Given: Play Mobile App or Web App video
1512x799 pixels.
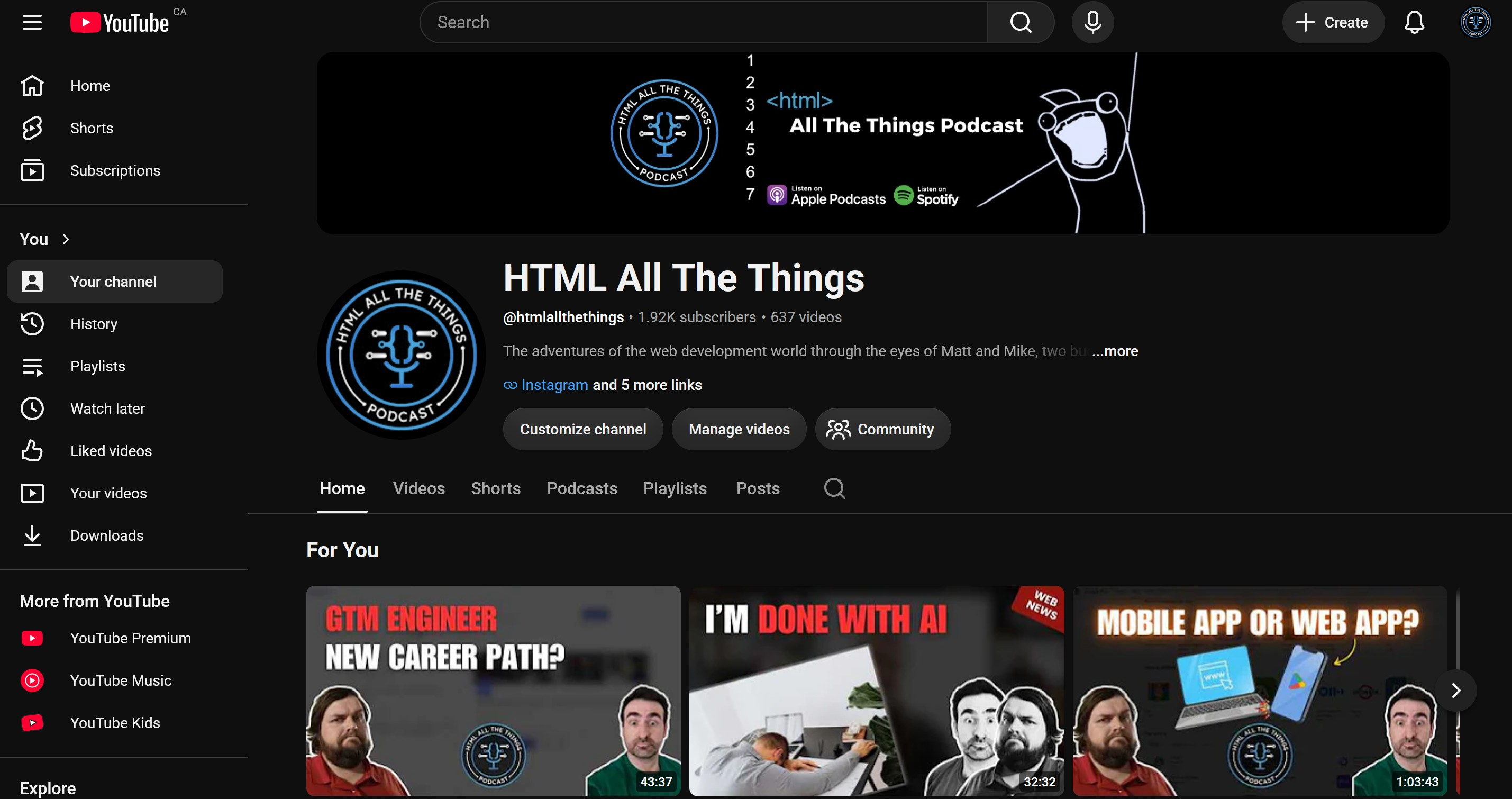Looking at the screenshot, I should 1260,691.
